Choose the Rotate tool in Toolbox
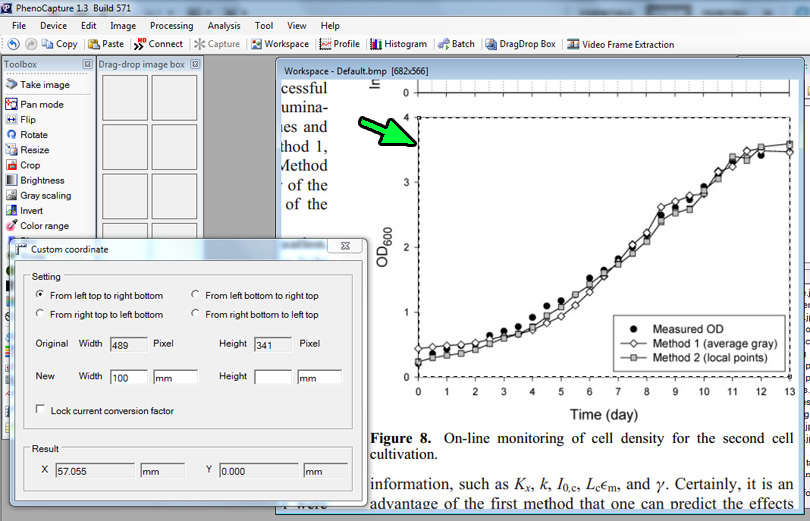 (33, 135)
